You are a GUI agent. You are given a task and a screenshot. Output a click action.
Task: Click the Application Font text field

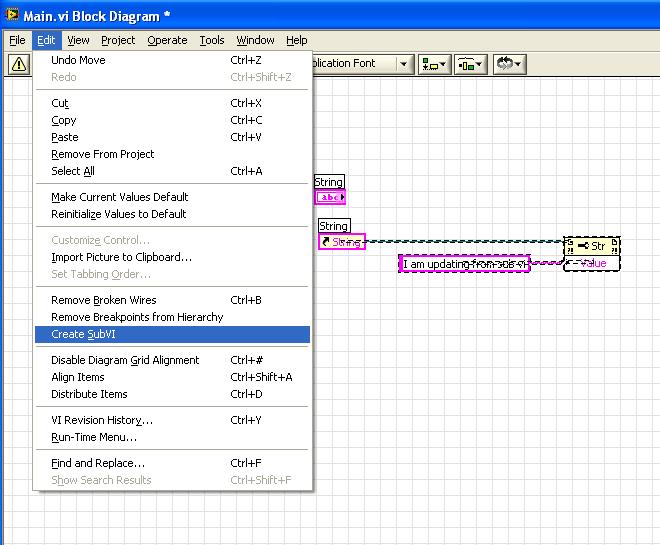point(354,64)
